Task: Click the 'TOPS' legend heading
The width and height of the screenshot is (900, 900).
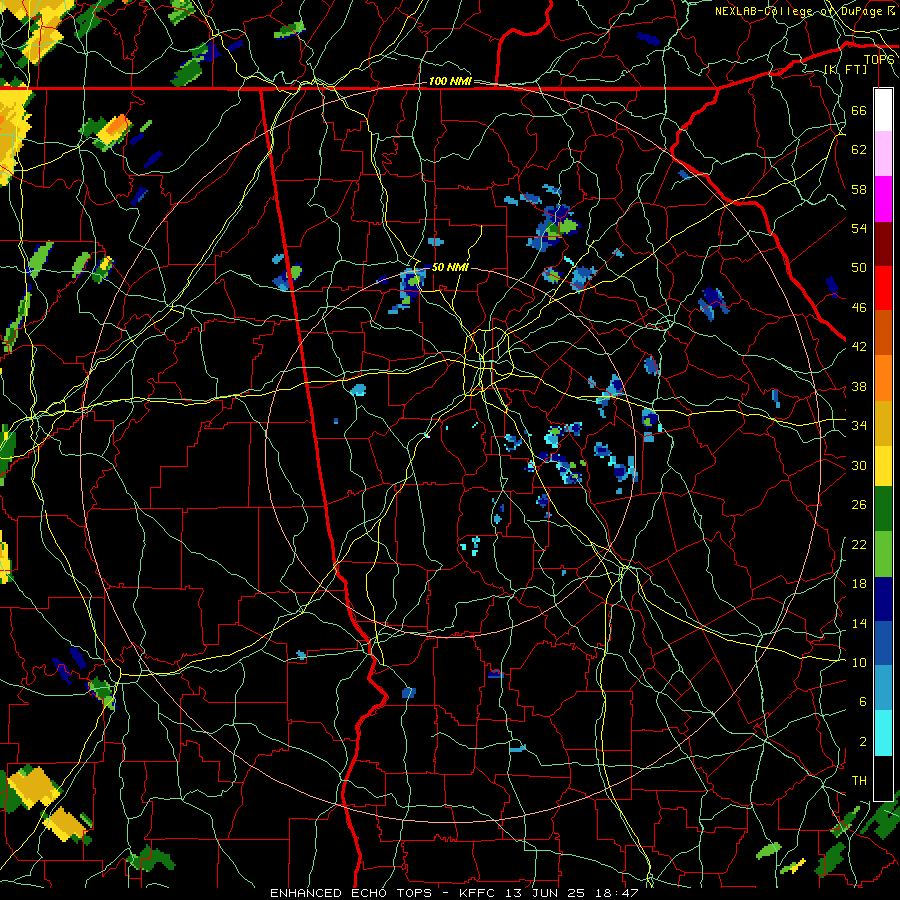Action: (879, 59)
